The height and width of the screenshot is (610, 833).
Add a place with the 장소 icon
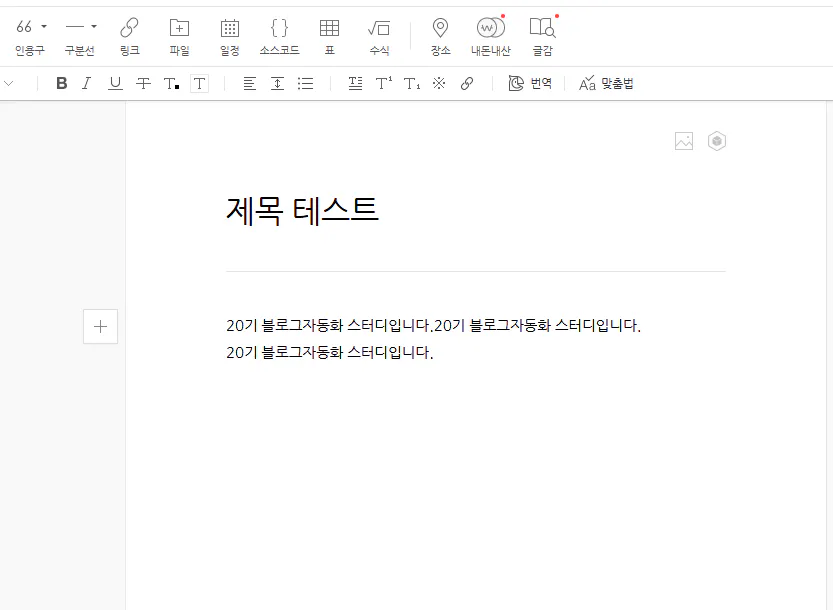coord(440,36)
